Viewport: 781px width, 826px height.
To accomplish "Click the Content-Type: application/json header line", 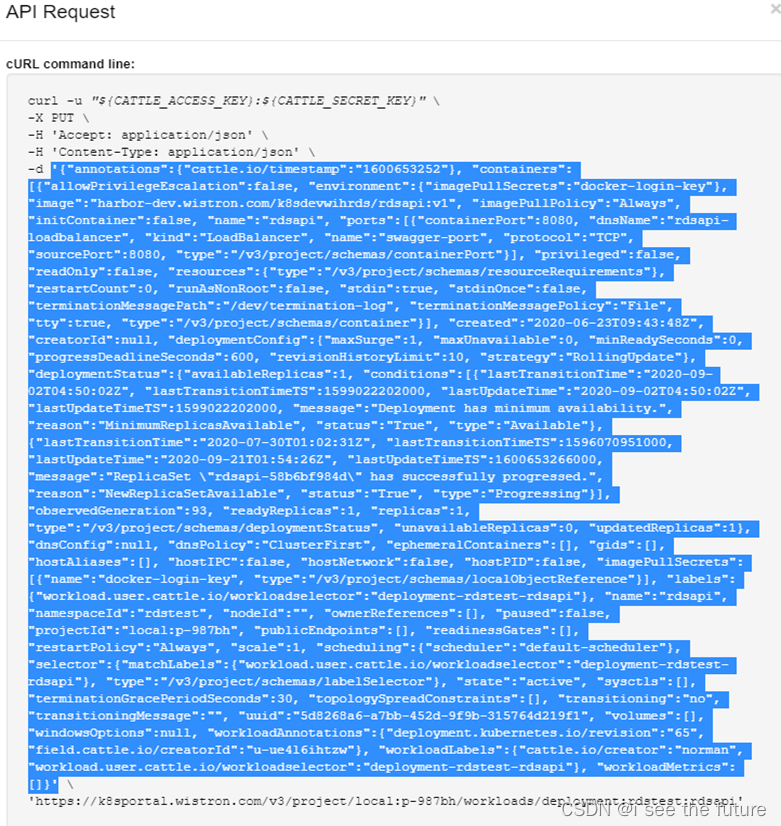I will pos(171,152).
